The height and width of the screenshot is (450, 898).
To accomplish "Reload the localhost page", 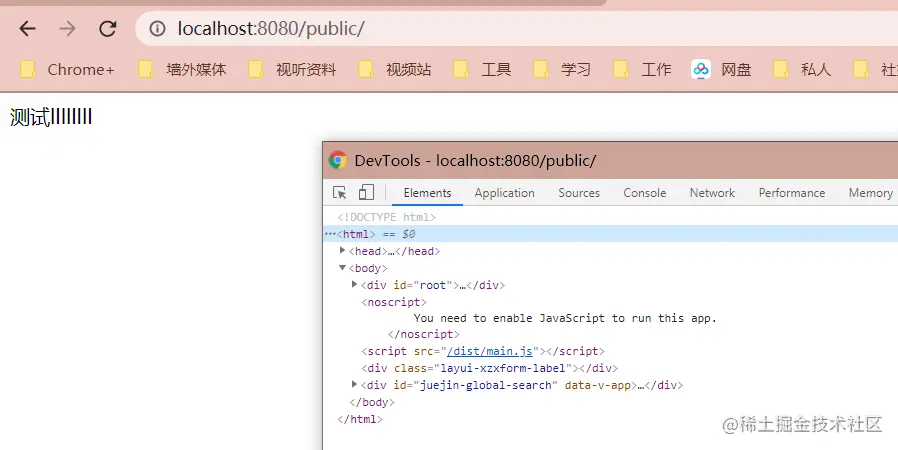I will pos(108,28).
